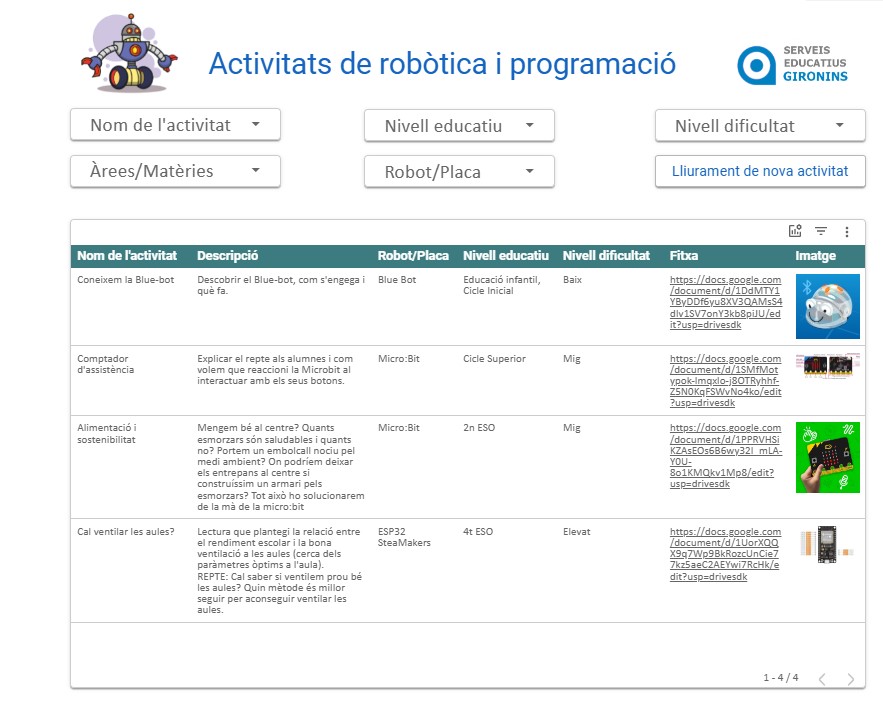Viewport: 883px width, 703px height.
Task: Click the green Micro:bit thumbnail image
Action: (827, 457)
